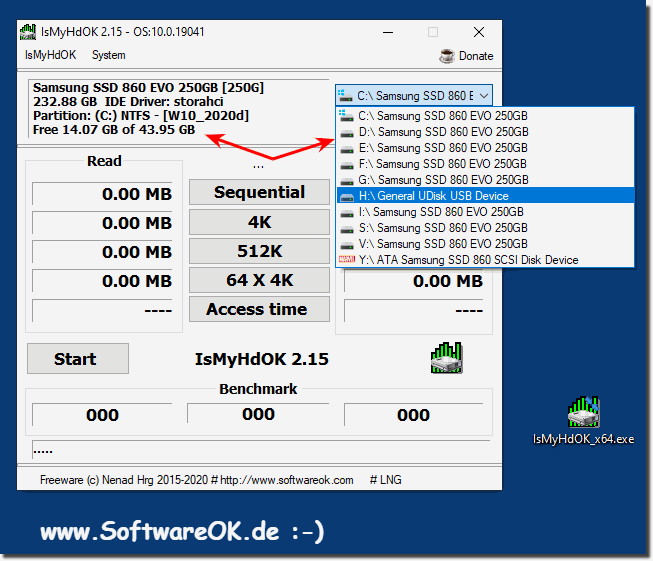The width and height of the screenshot is (653, 561).
Task: Click the 4K test button
Action: click(259, 222)
